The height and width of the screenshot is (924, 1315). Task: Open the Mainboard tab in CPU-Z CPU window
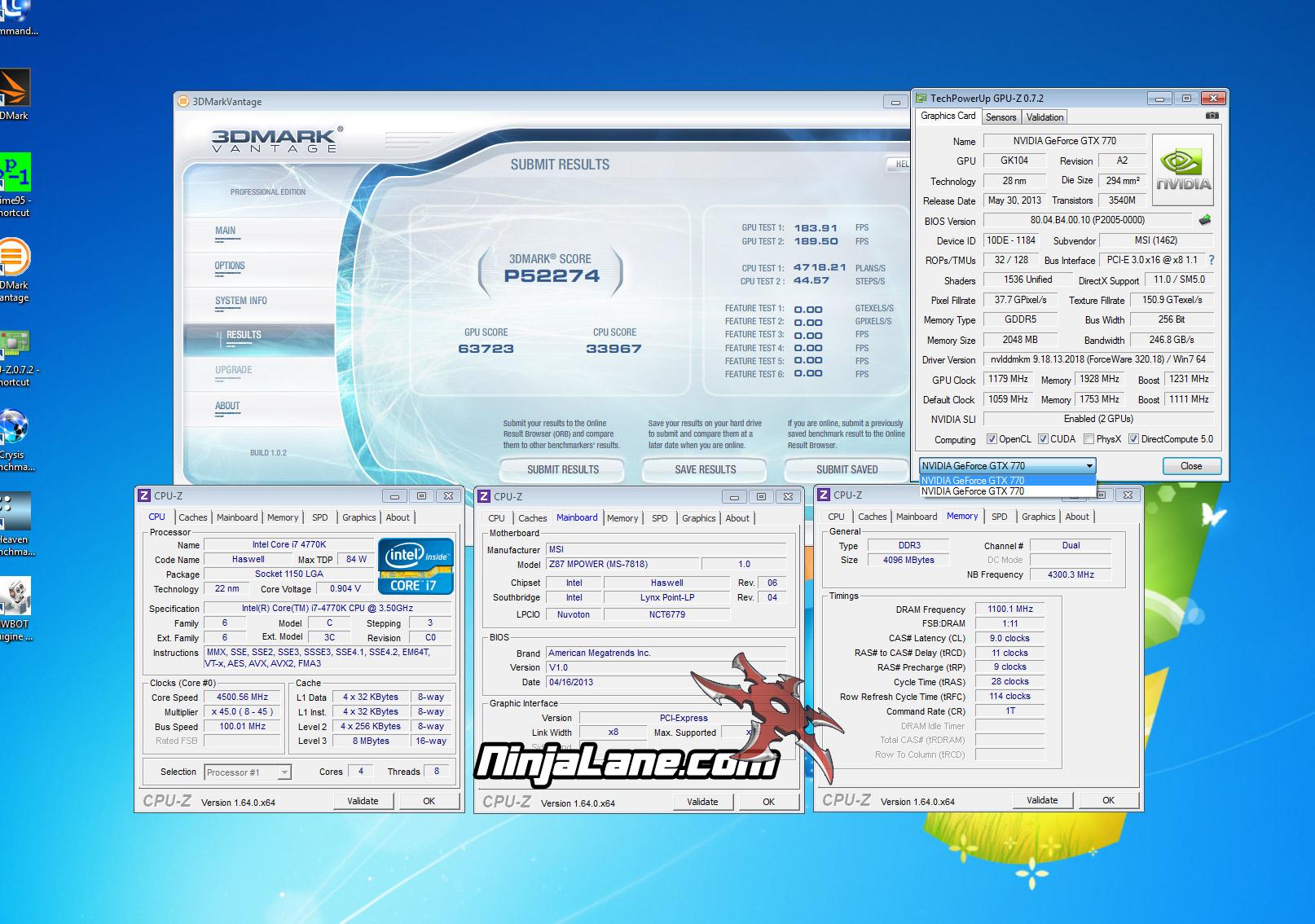pos(237,517)
